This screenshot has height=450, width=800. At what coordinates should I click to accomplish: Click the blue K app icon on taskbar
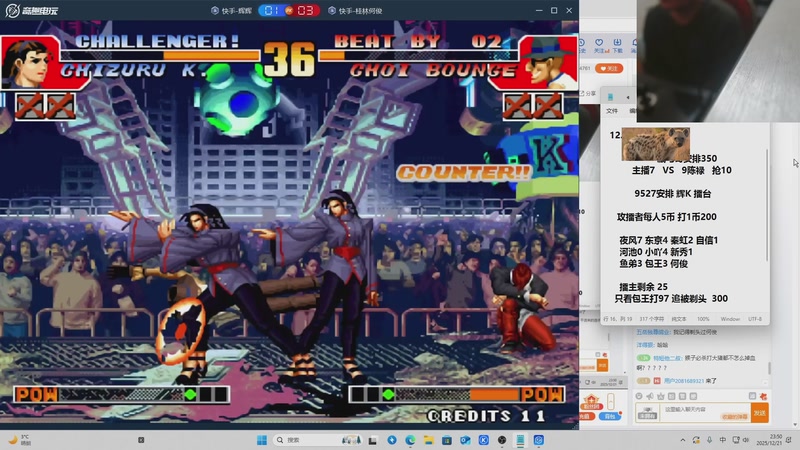pyautogui.click(x=483, y=440)
